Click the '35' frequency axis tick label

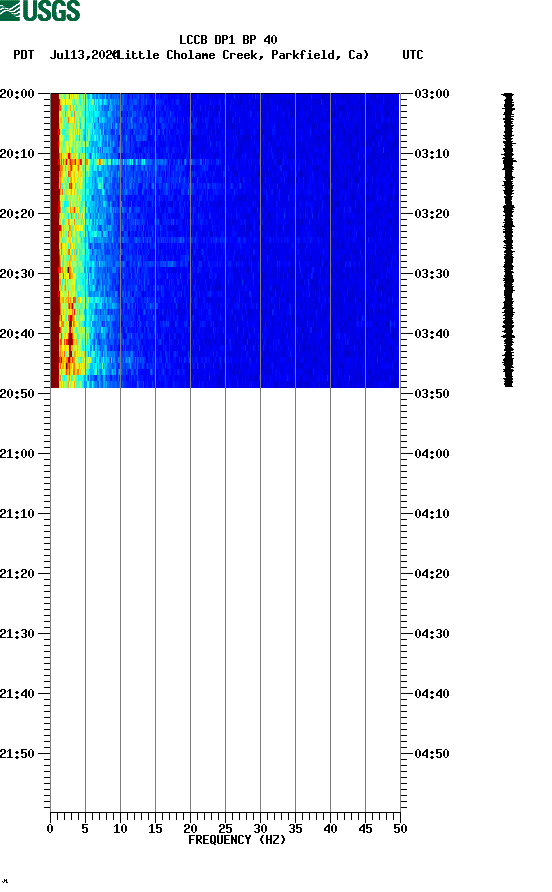click(295, 829)
